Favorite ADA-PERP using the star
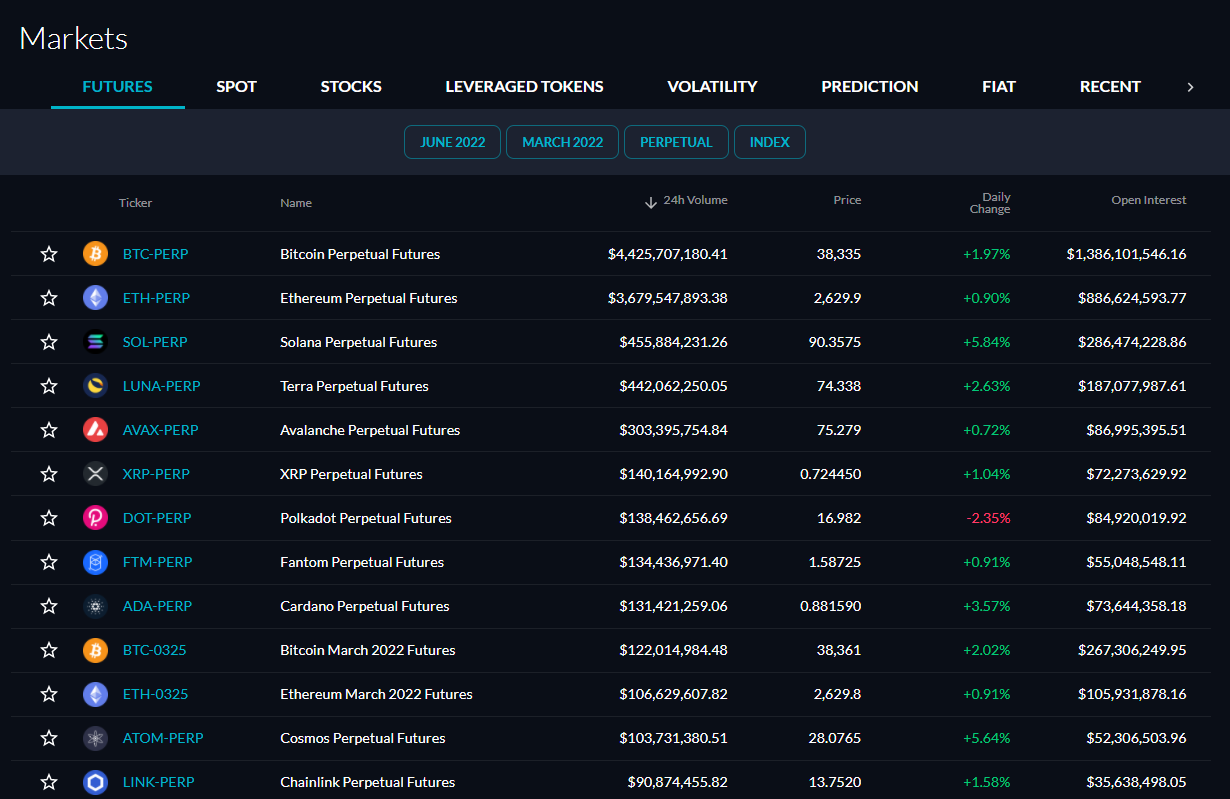 click(x=49, y=606)
